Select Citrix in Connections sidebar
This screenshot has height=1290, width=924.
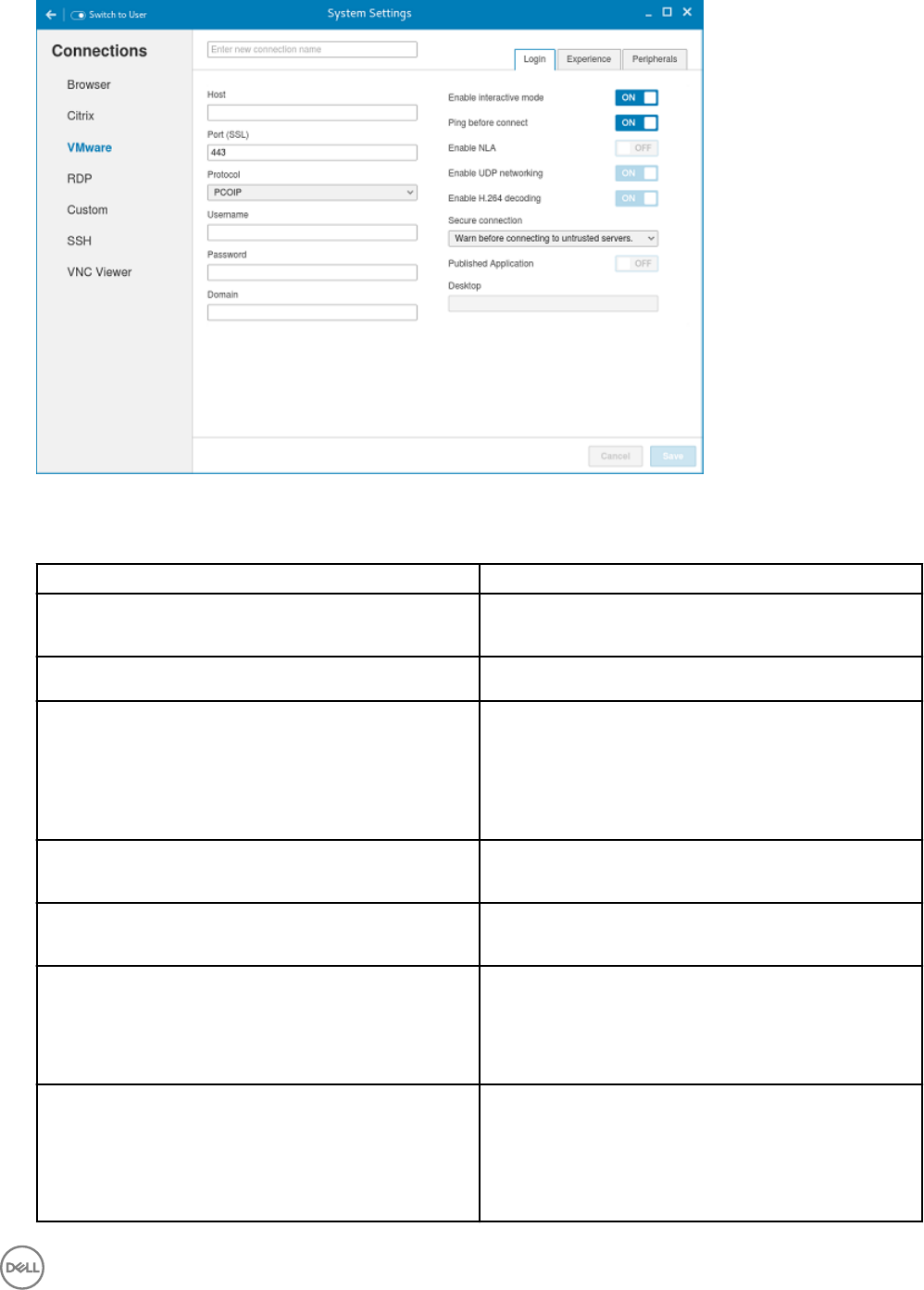81,116
